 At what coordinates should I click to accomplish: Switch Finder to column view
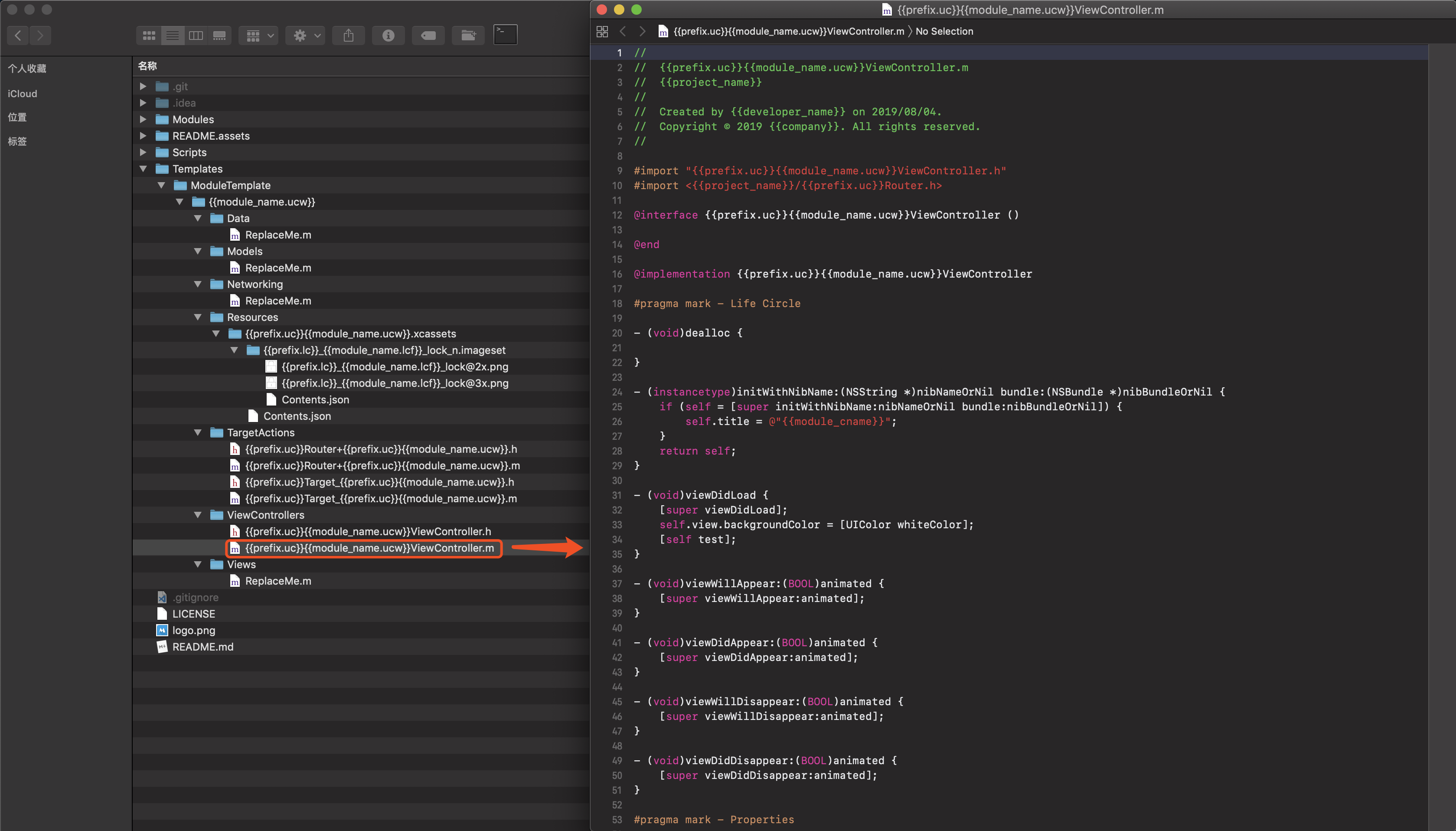click(196, 36)
